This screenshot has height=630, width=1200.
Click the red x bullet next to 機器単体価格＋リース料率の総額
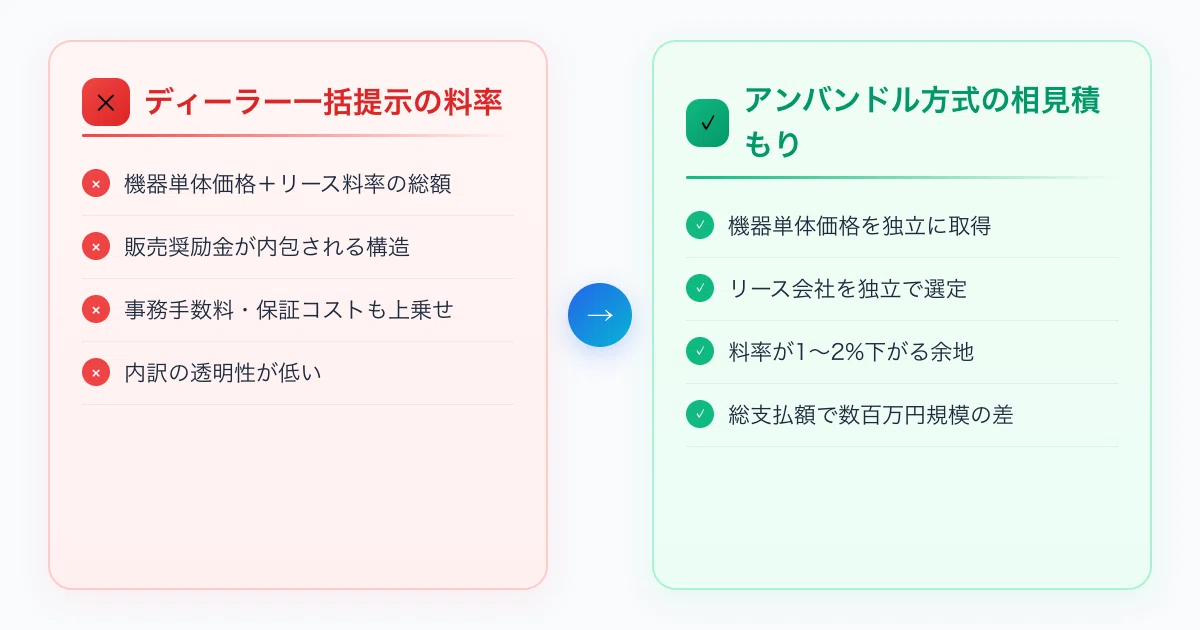pyautogui.click(x=96, y=184)
